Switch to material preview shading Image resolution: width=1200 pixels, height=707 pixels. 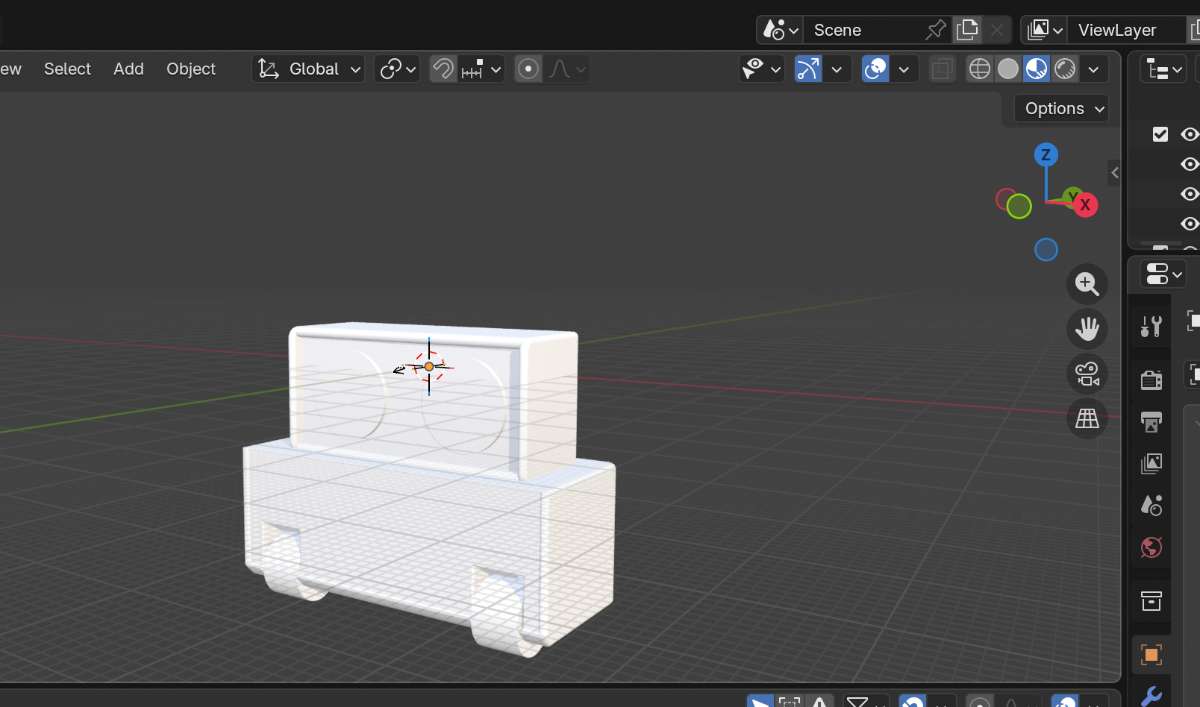(1037, 69)
